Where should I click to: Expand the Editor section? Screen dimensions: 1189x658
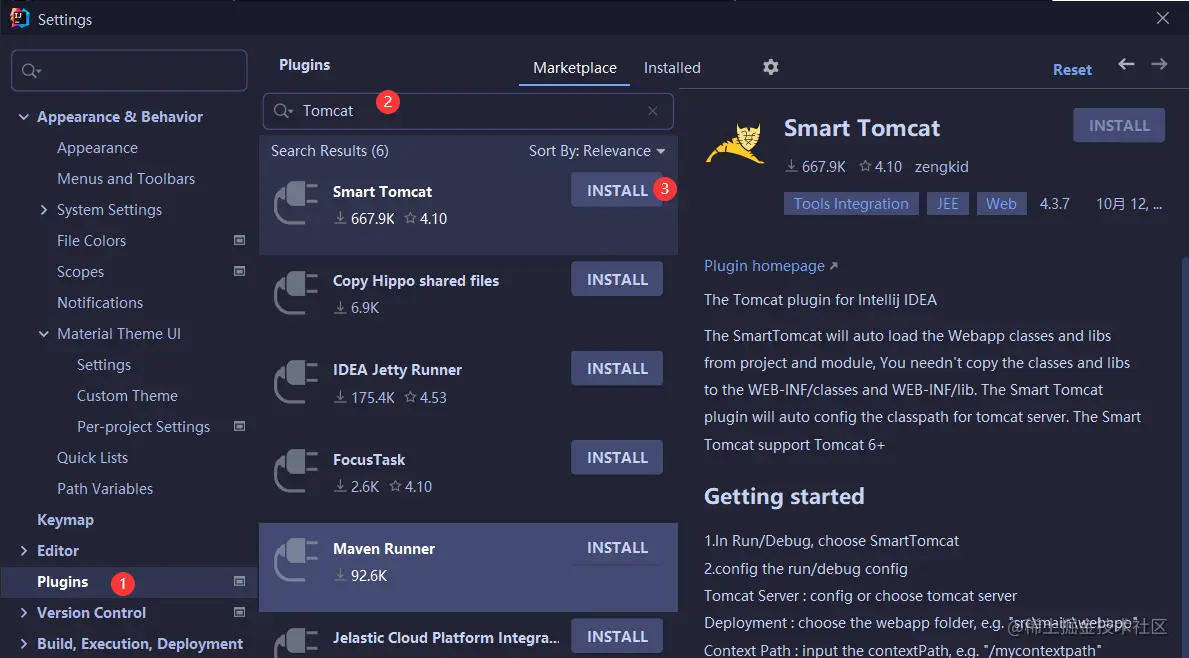(x=24, y=550)
